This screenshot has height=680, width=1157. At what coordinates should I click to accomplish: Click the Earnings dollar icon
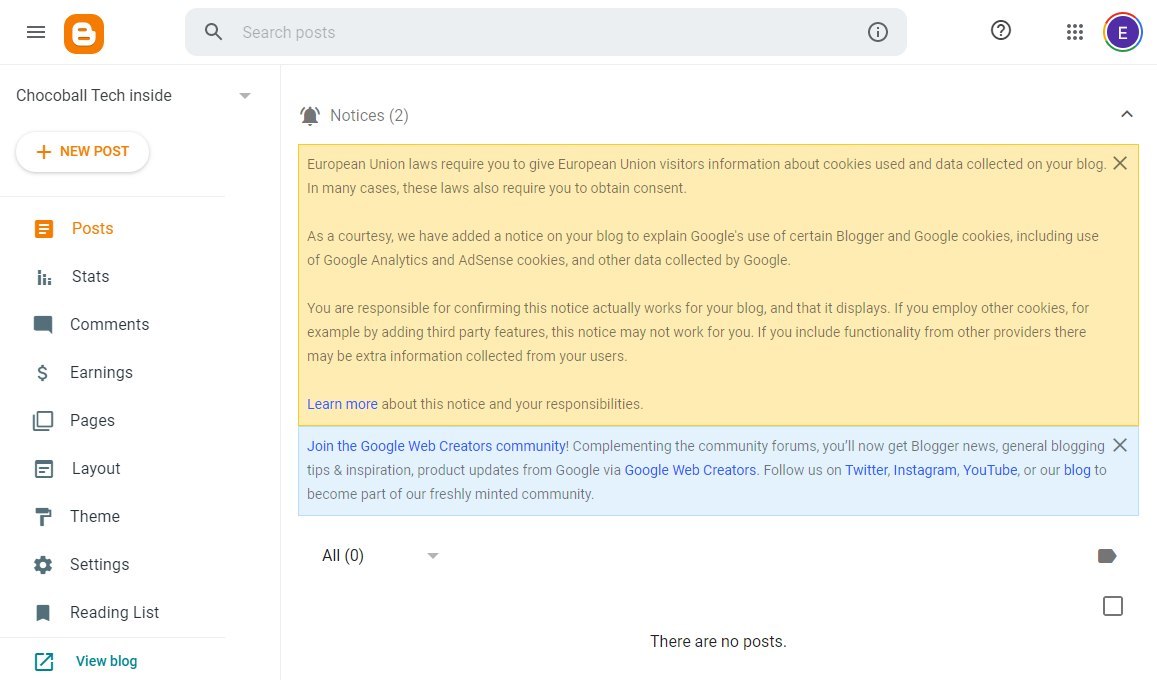point(43,372)
